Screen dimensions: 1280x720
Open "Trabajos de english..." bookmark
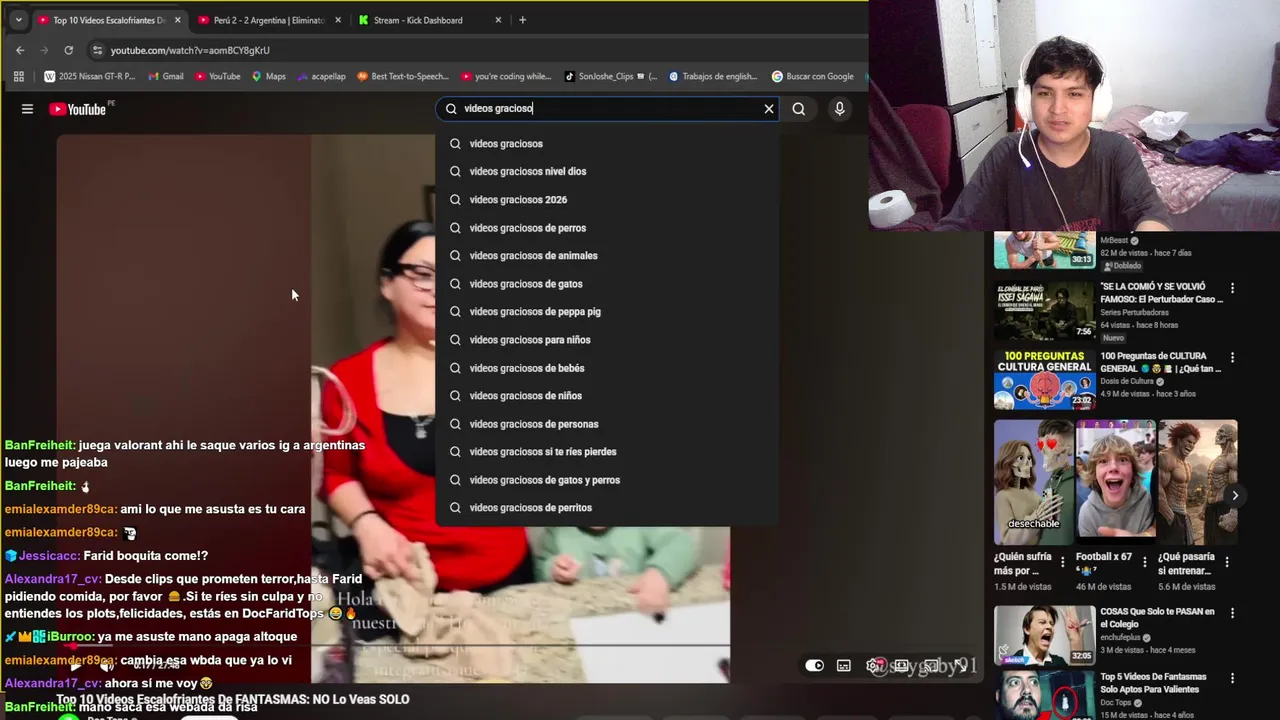coord(713,76)
